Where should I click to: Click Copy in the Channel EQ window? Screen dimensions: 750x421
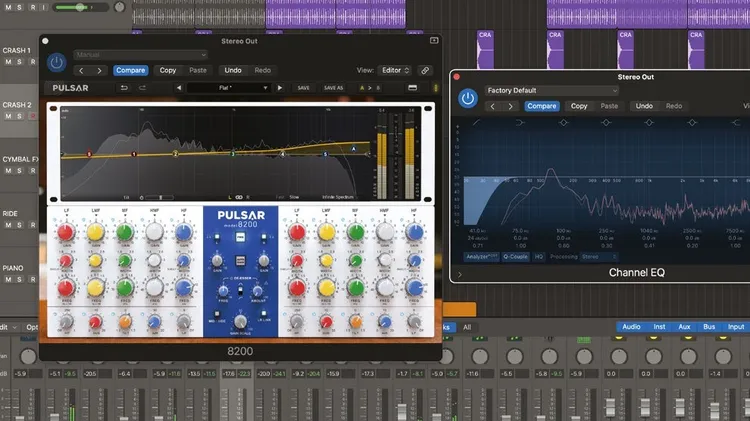[x=579, y=106]
